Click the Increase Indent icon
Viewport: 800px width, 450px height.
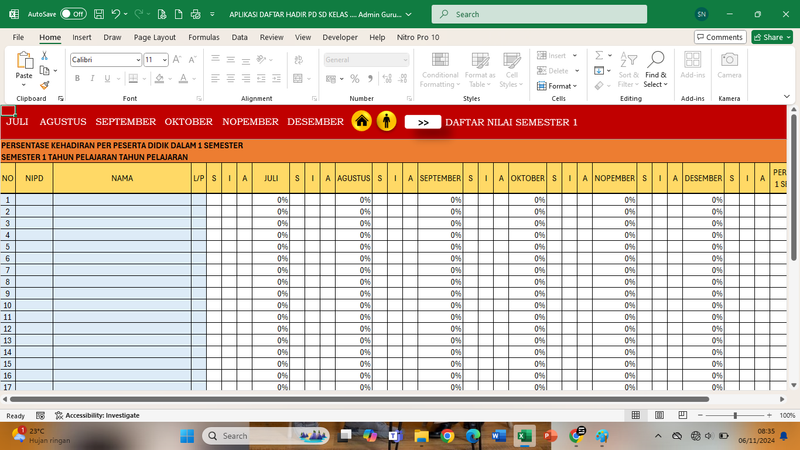click(x=277, y=79)
